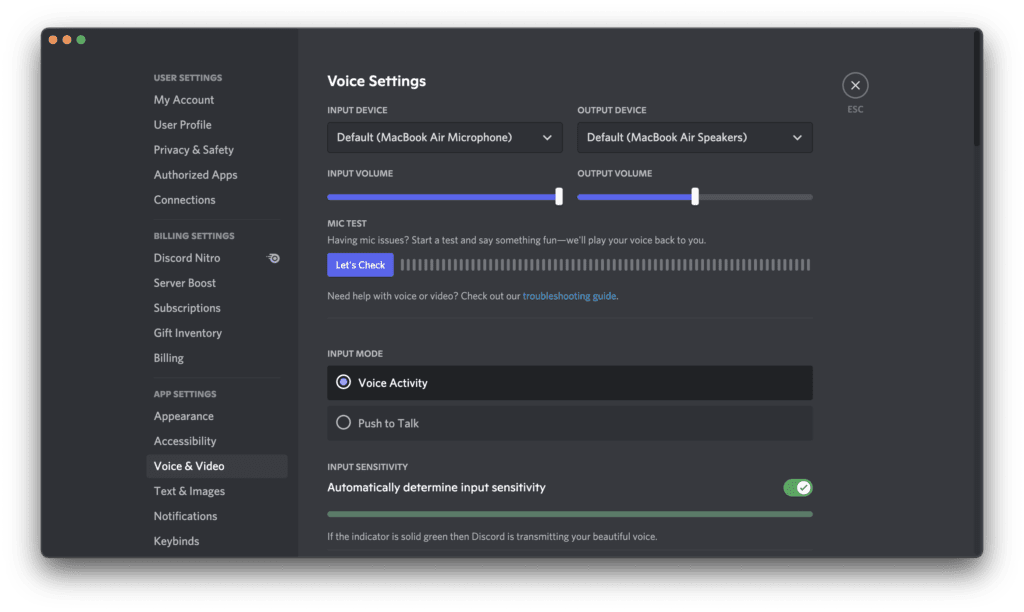Click the Output Volume slider handle

pyautogui.click(x=695, y=197)
